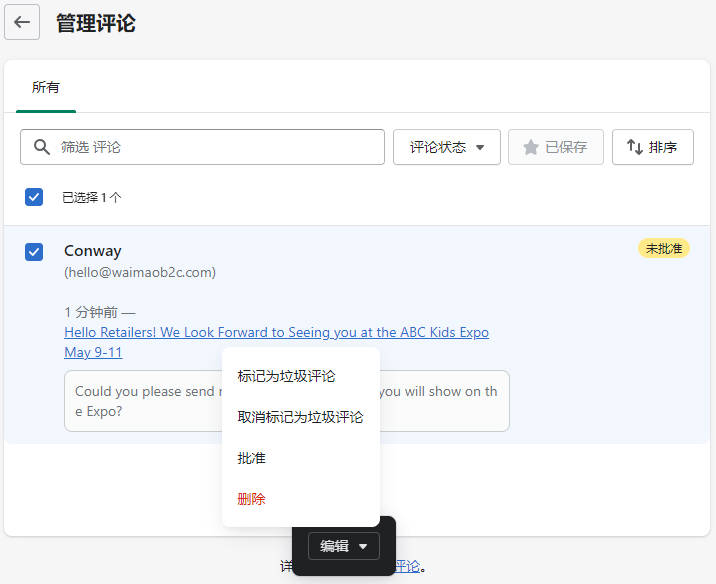
Task: Focus the 筛选 评论 search field
Action: click(x=202, y=147)
